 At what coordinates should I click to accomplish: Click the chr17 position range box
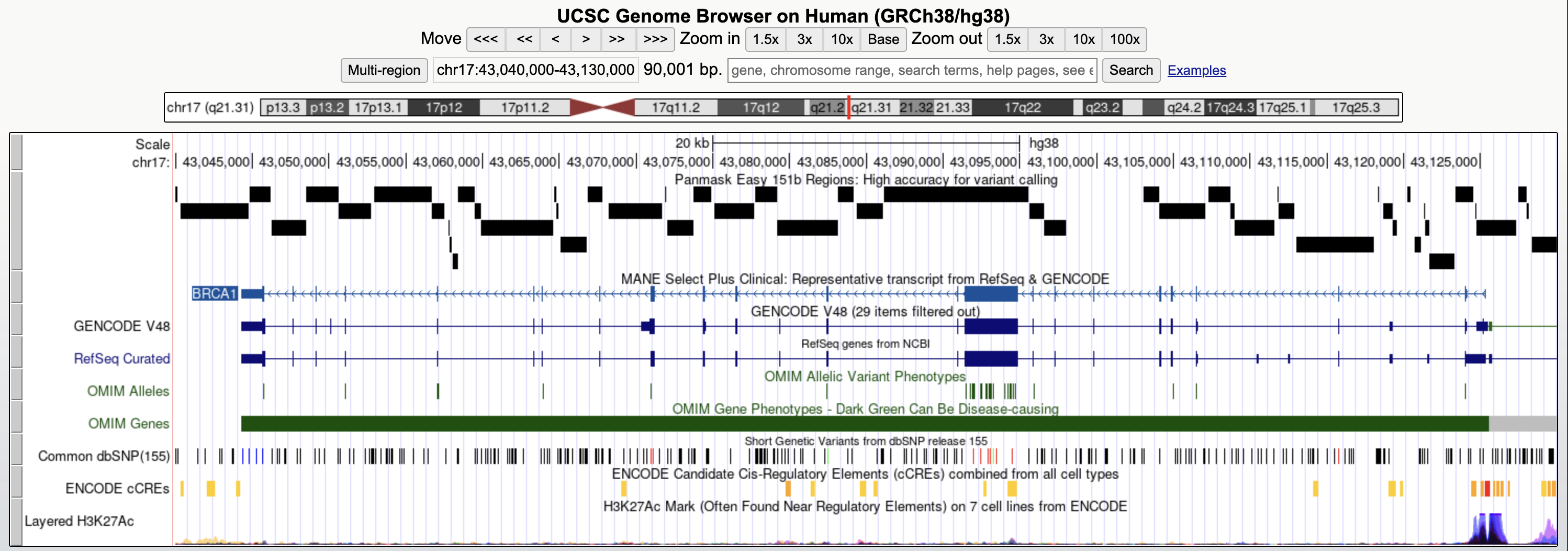pos(535,70)
